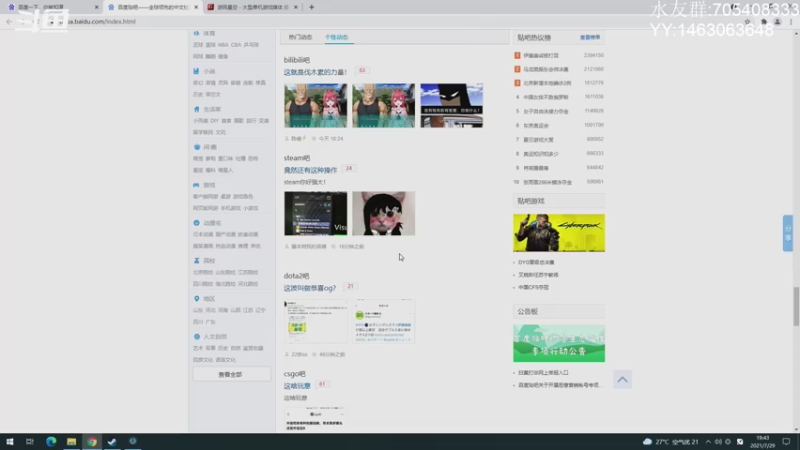This screenshot has height=450, width=800.
Task: Switch to the third browser tab
Action: (253, 7)
